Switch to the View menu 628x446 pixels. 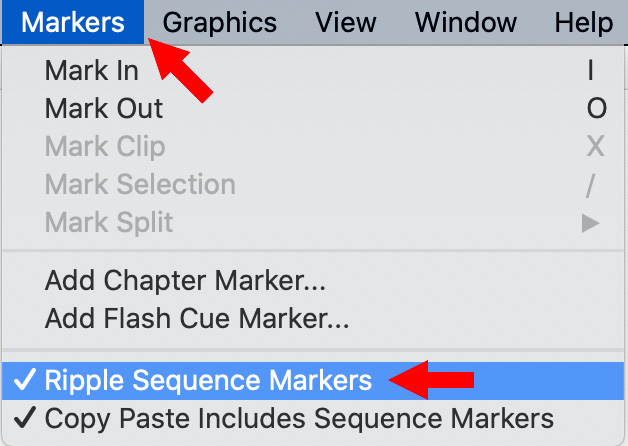(x=345, y=21)
